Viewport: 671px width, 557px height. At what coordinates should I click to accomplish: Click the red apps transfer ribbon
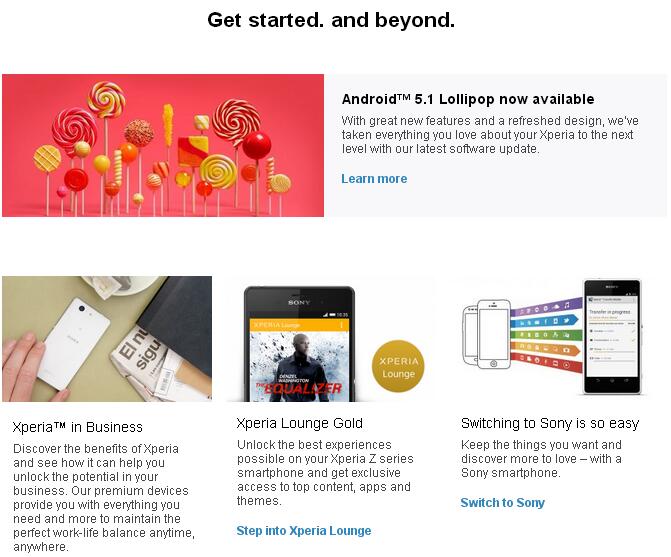(546, 362)
